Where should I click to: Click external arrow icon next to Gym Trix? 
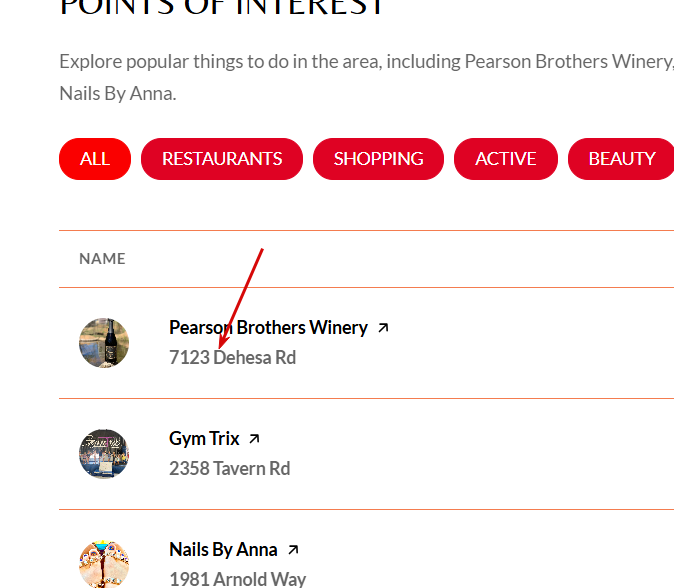tap(254, 438)
